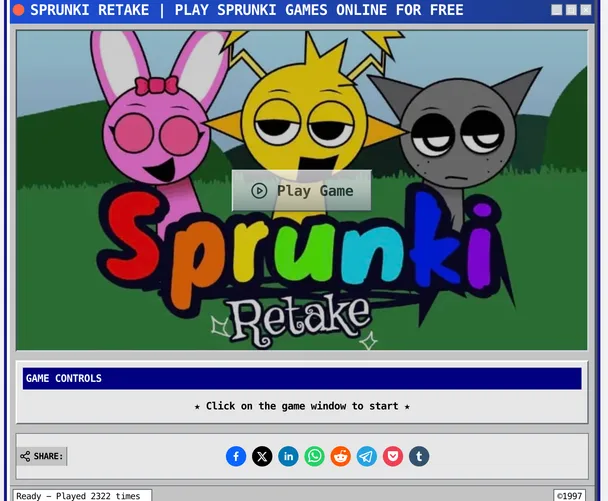Click the ©1997 status text

coord(569,496)
